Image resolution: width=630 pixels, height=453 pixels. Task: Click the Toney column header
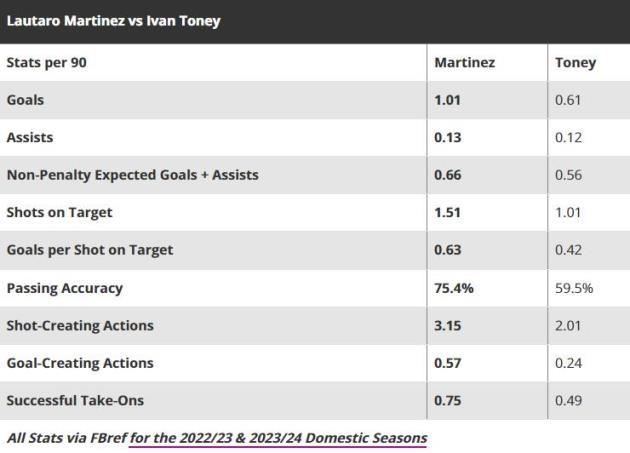click(x=575, y=62)
